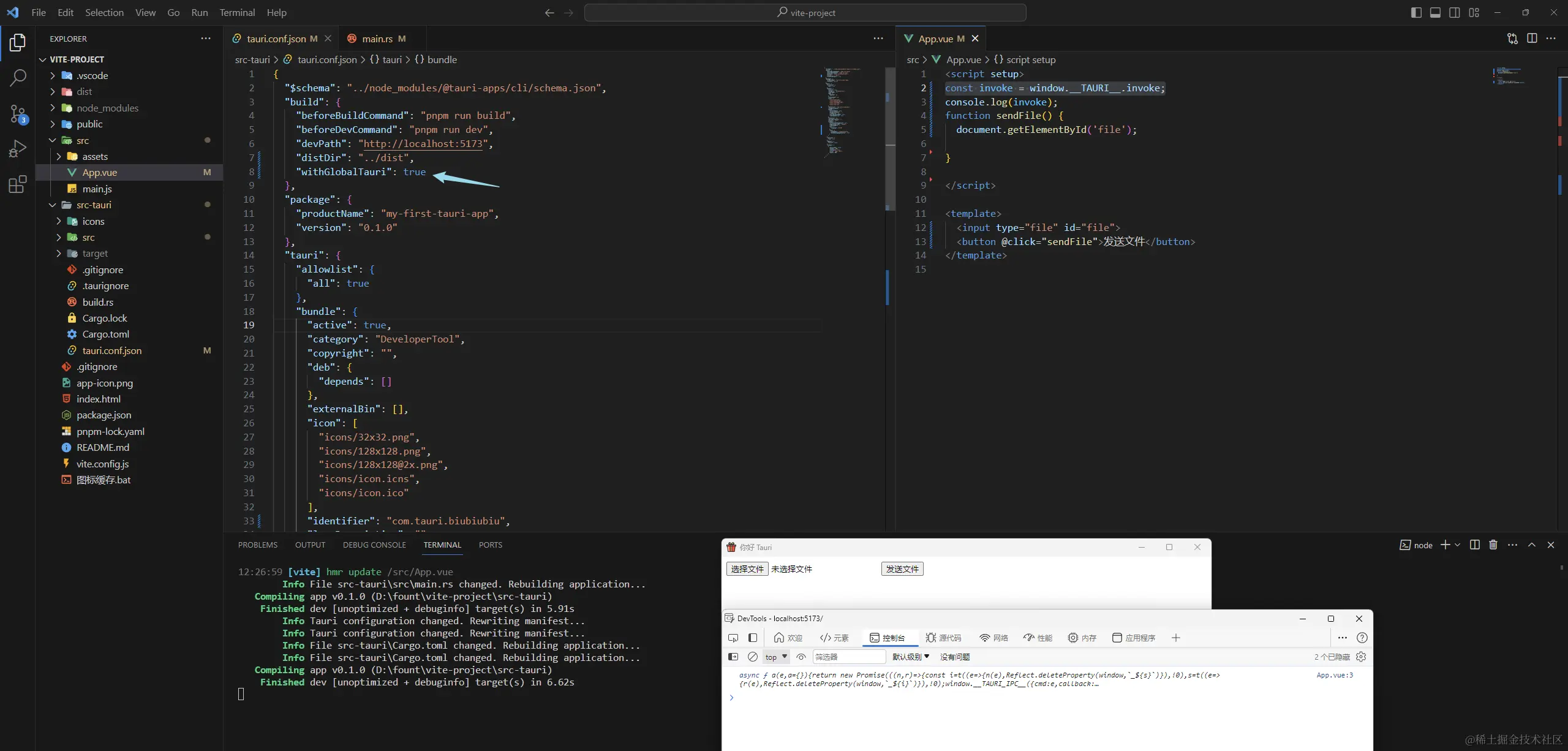Switch to the main.rs editor tab
Image resolution: width=1568 pixels, height=751 pixels.
(377, 39)
